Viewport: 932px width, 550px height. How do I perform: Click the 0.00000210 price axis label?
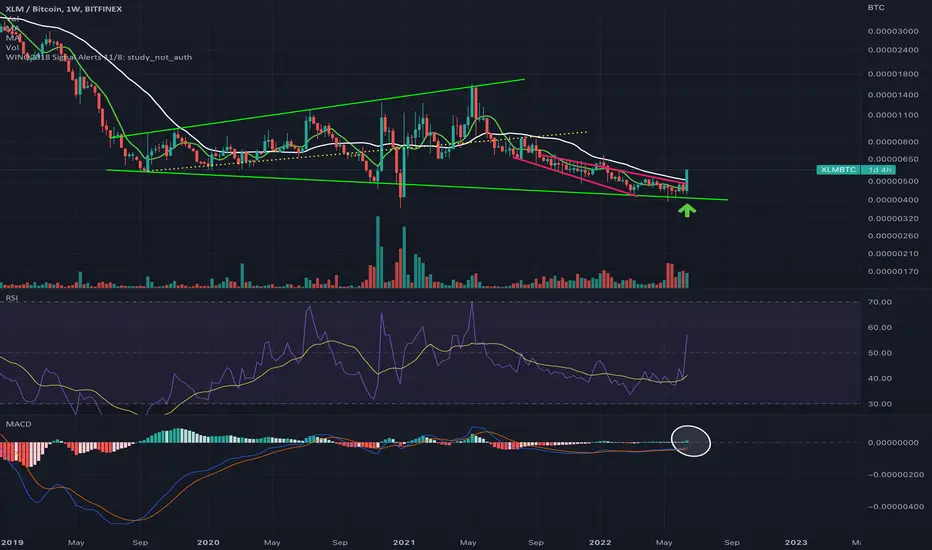pos(893,253)
